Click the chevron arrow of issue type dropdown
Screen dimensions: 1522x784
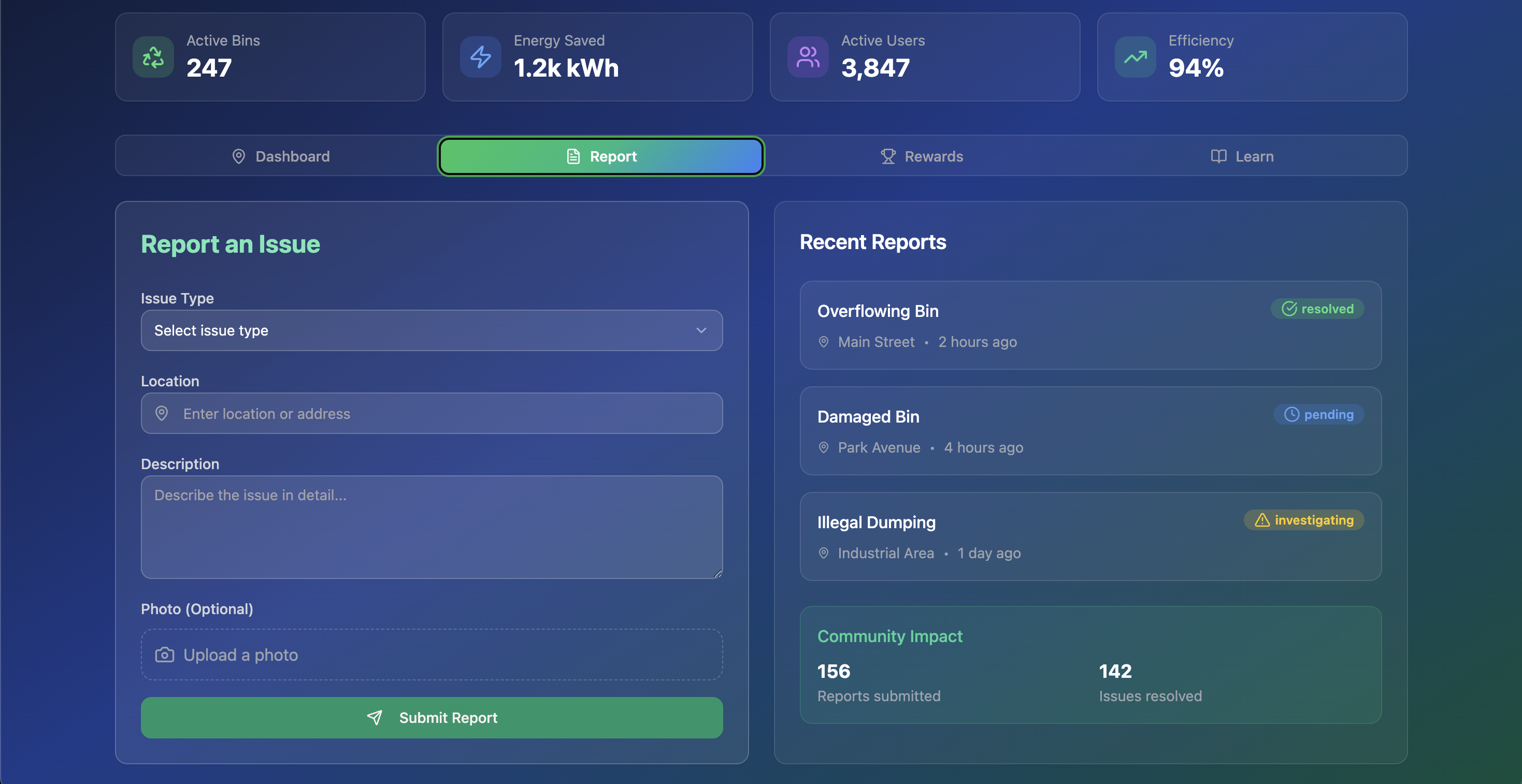pos(701,330)
